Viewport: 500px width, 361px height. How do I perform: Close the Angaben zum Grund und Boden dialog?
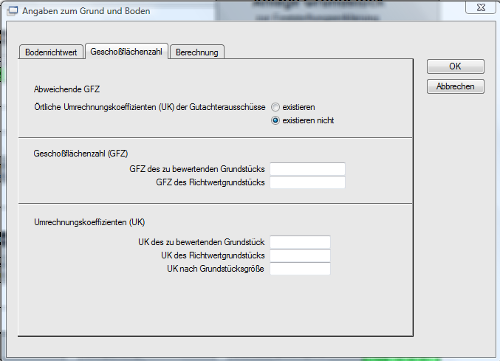pyautogui.click(x=480, y=7)
